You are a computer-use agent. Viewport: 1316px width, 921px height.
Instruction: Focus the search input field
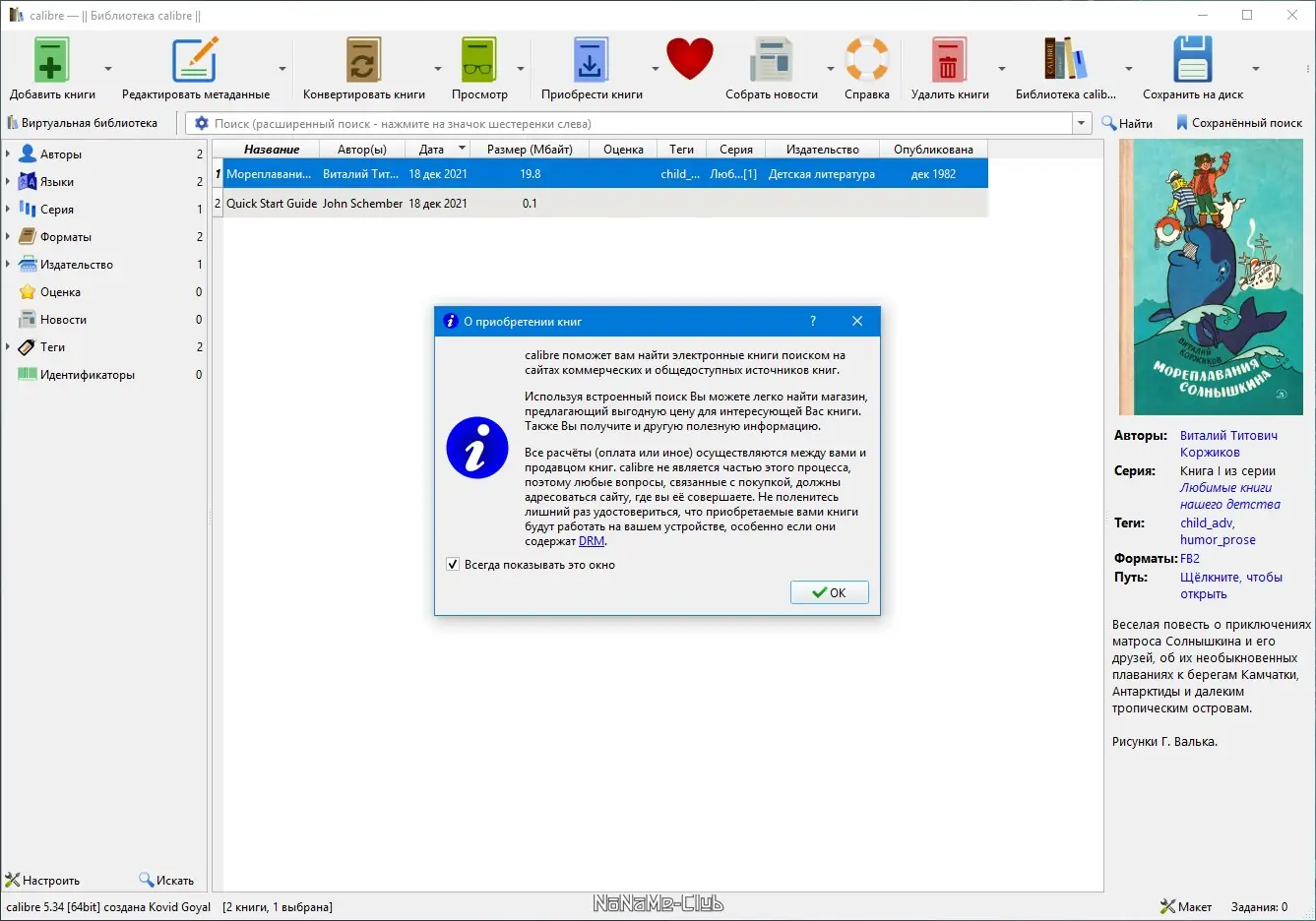click(x=640, y=123)
